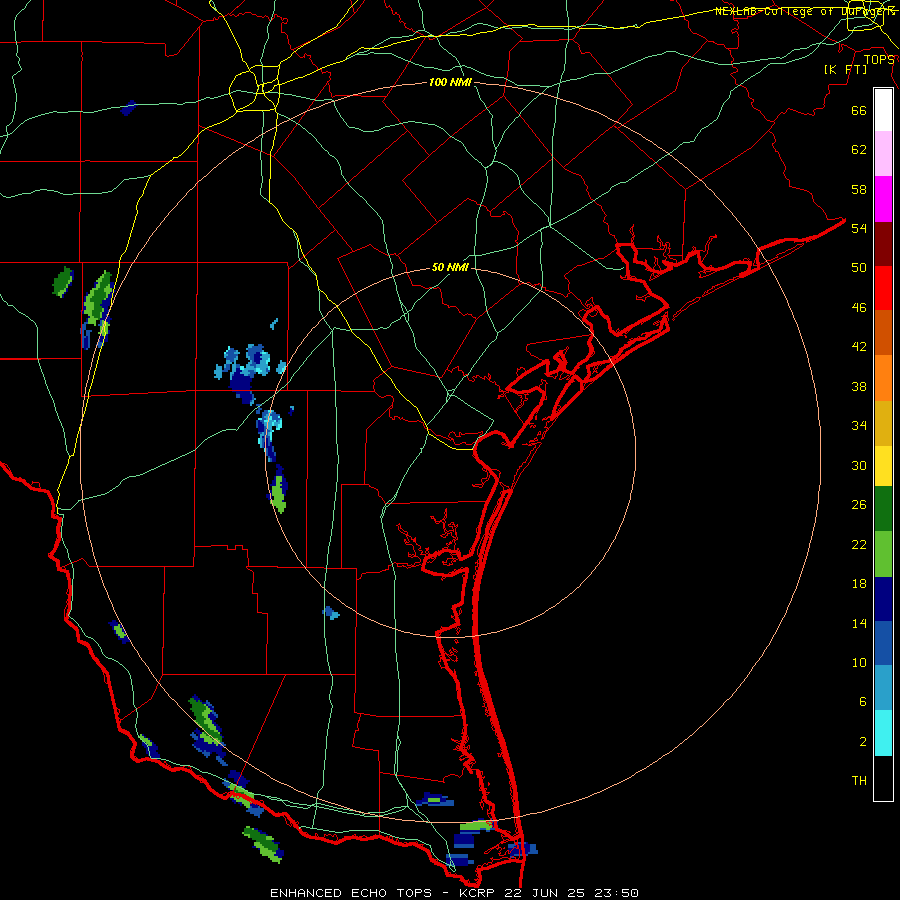
Task: Click the 50 value on the scale
Action: [x=859, y=267]
